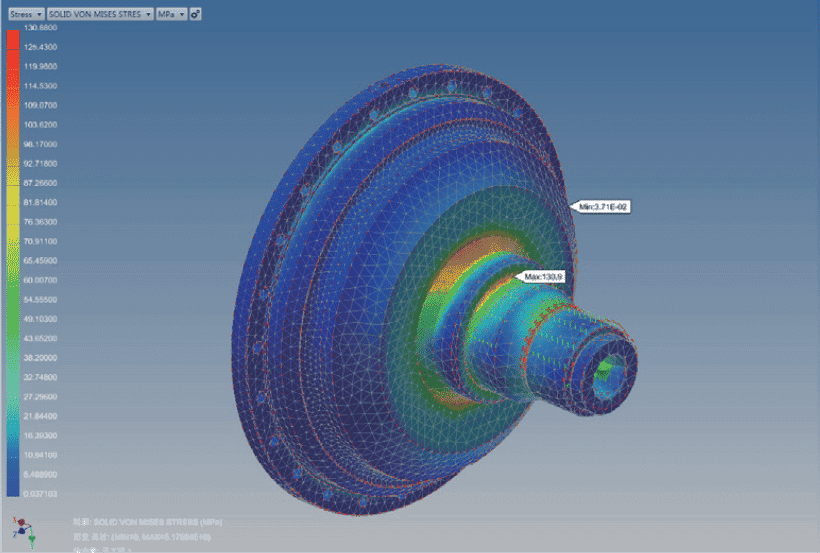Click the Min:3.71E-02 probe label
This screenshot has height=553, width=820.
pos(602,207)
